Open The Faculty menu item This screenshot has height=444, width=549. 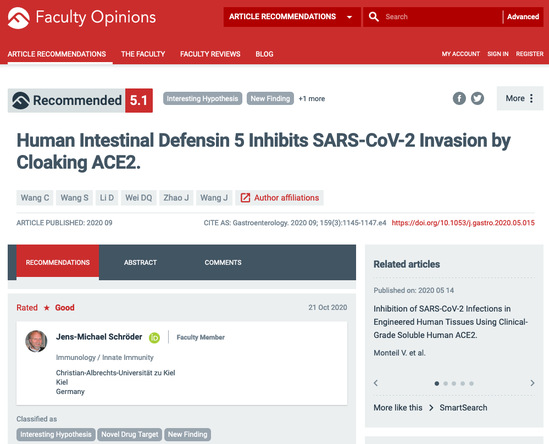[143, 54]
